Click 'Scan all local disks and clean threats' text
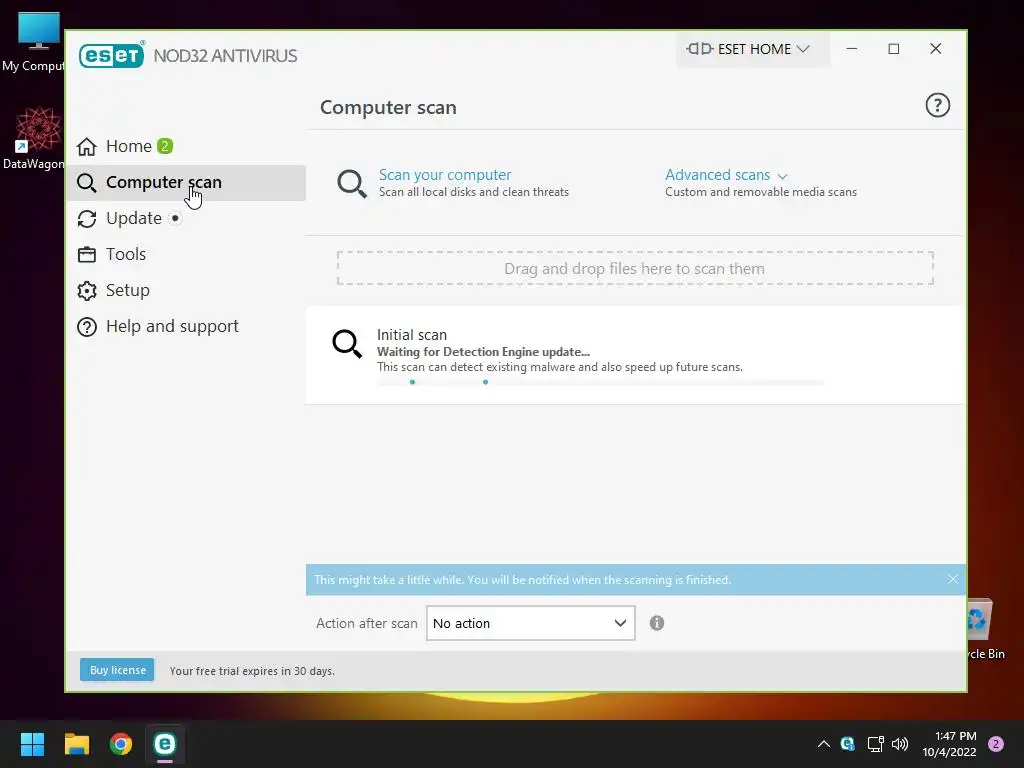The image size is (1024, 768). (x=473, y=192)
